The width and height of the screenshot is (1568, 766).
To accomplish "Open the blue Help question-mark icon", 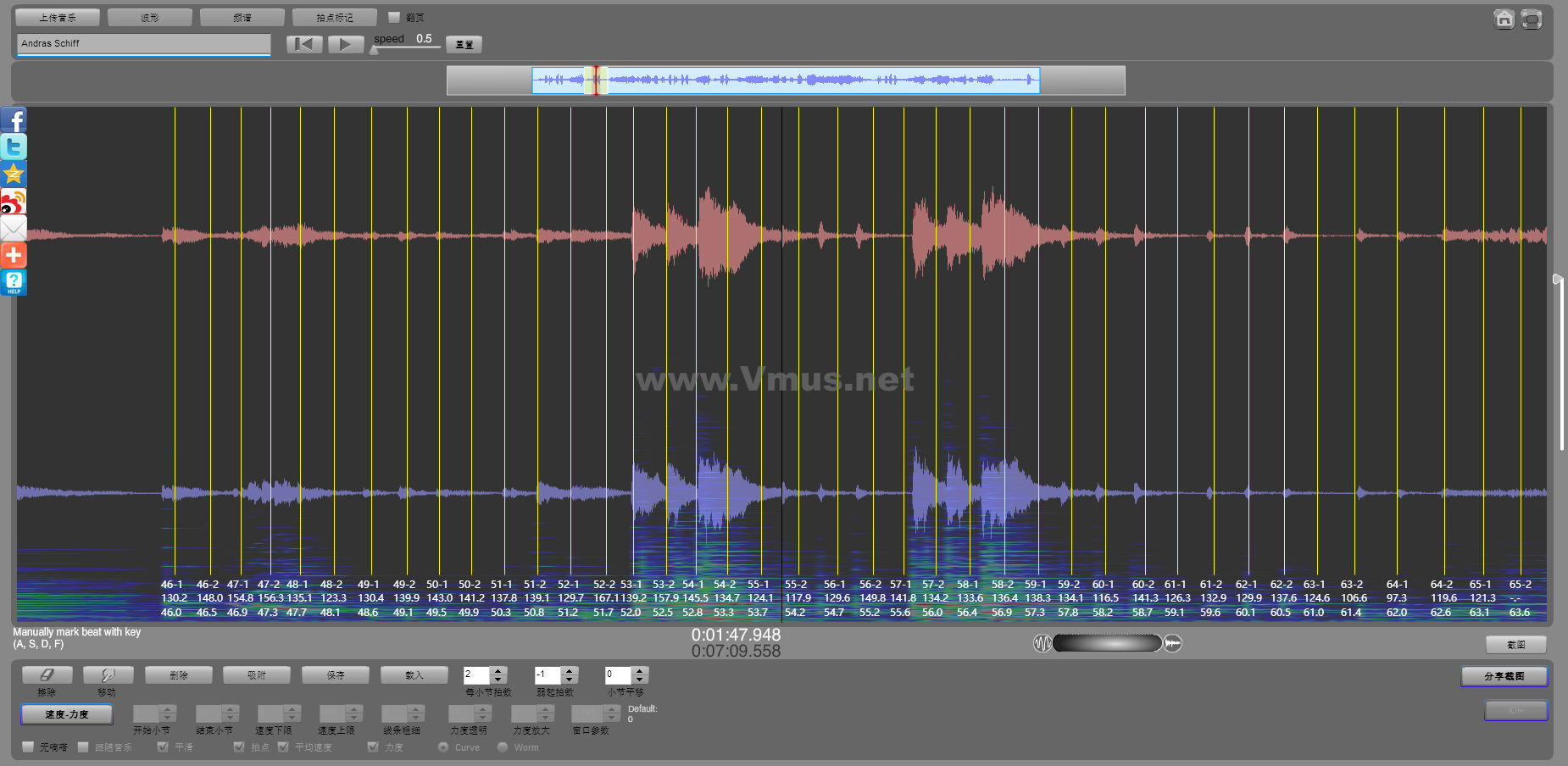I will pos(14,282).
